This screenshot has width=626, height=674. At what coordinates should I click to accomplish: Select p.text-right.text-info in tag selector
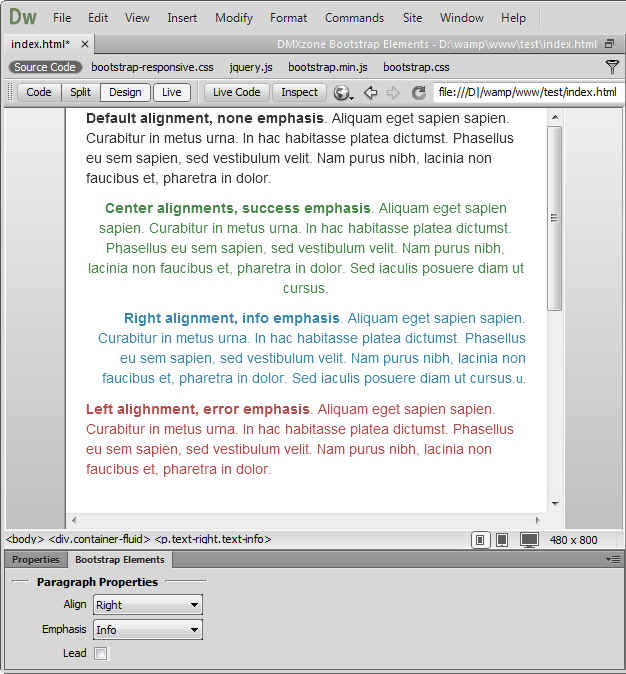click(213, 539)
